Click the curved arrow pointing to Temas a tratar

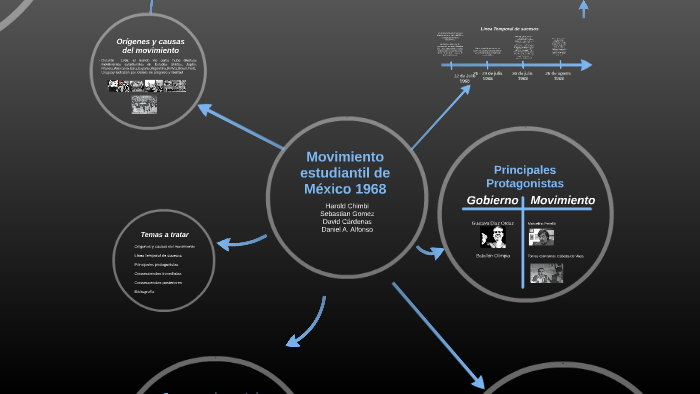click(x=242, y=242)
